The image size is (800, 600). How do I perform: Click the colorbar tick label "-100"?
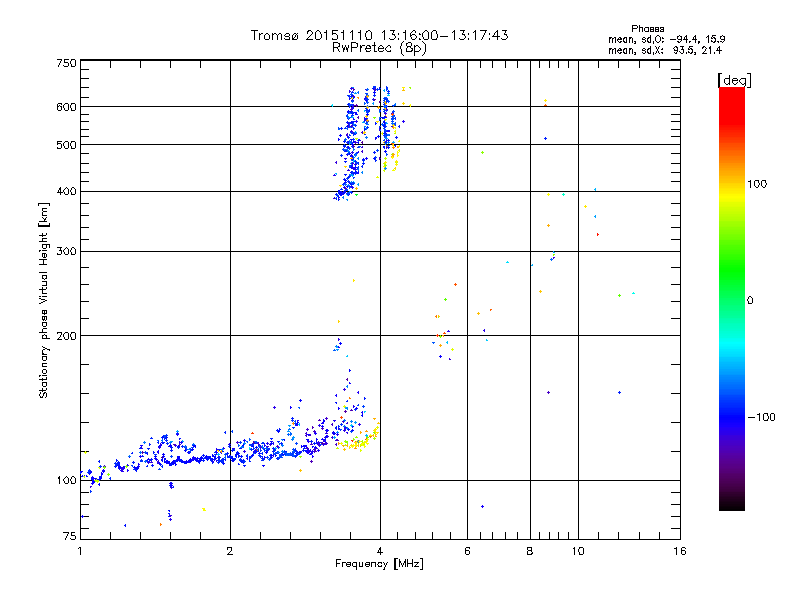pos(761,417)
